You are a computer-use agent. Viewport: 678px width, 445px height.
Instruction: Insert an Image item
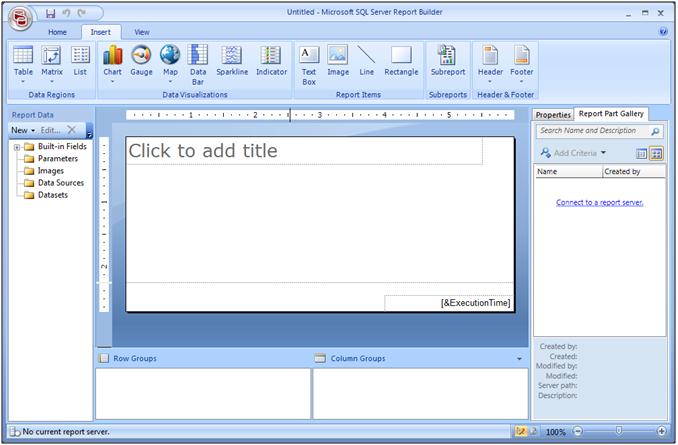pyautogui.click(x=338, y=61)
